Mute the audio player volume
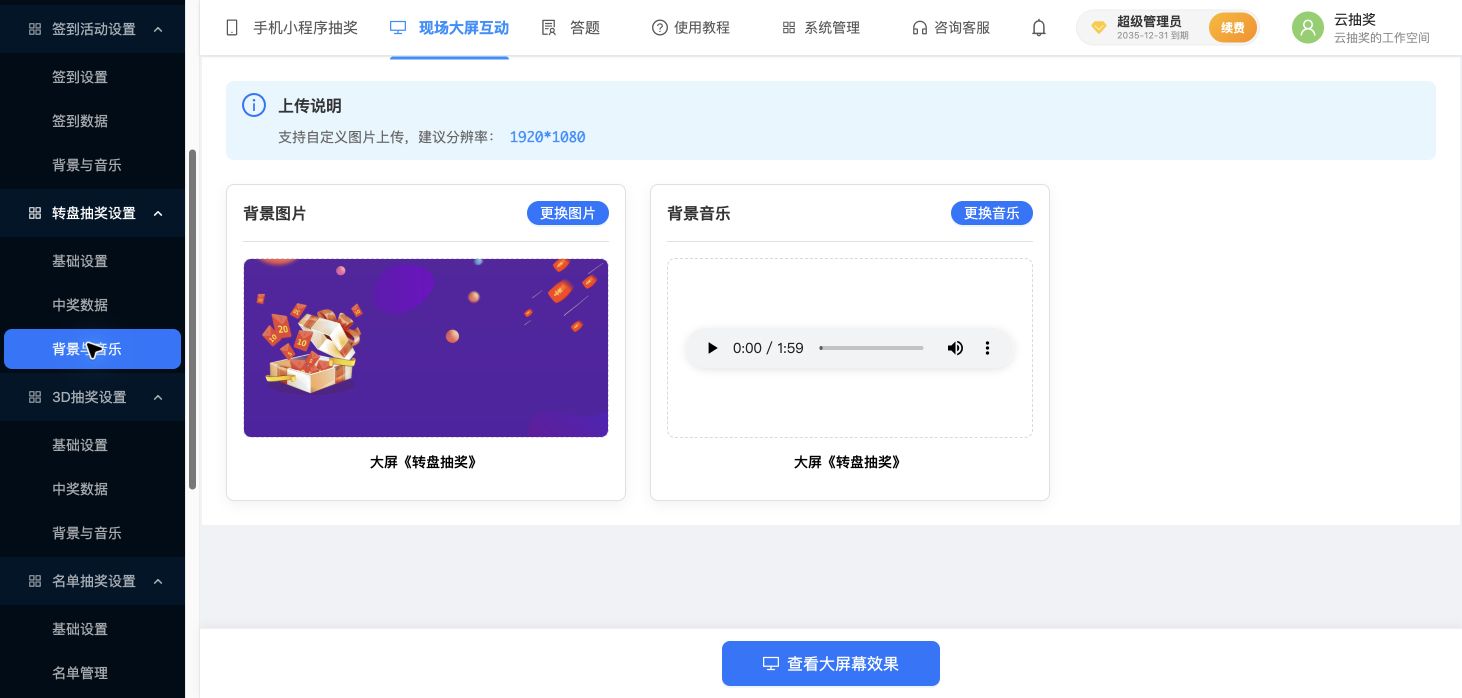1462x698 pixels. [955, 348]
